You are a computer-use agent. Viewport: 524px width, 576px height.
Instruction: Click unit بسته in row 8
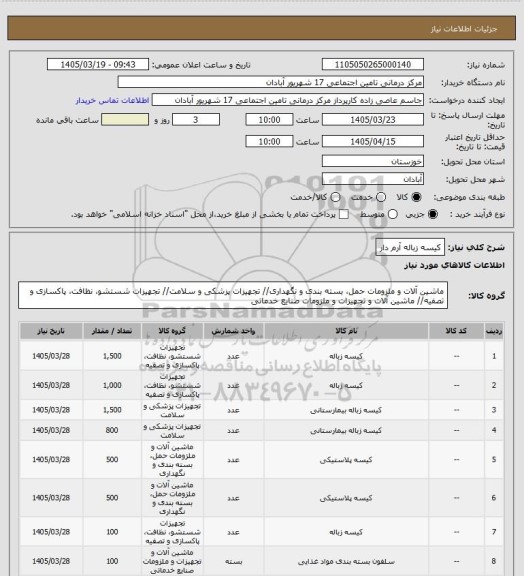click(233, 561)
